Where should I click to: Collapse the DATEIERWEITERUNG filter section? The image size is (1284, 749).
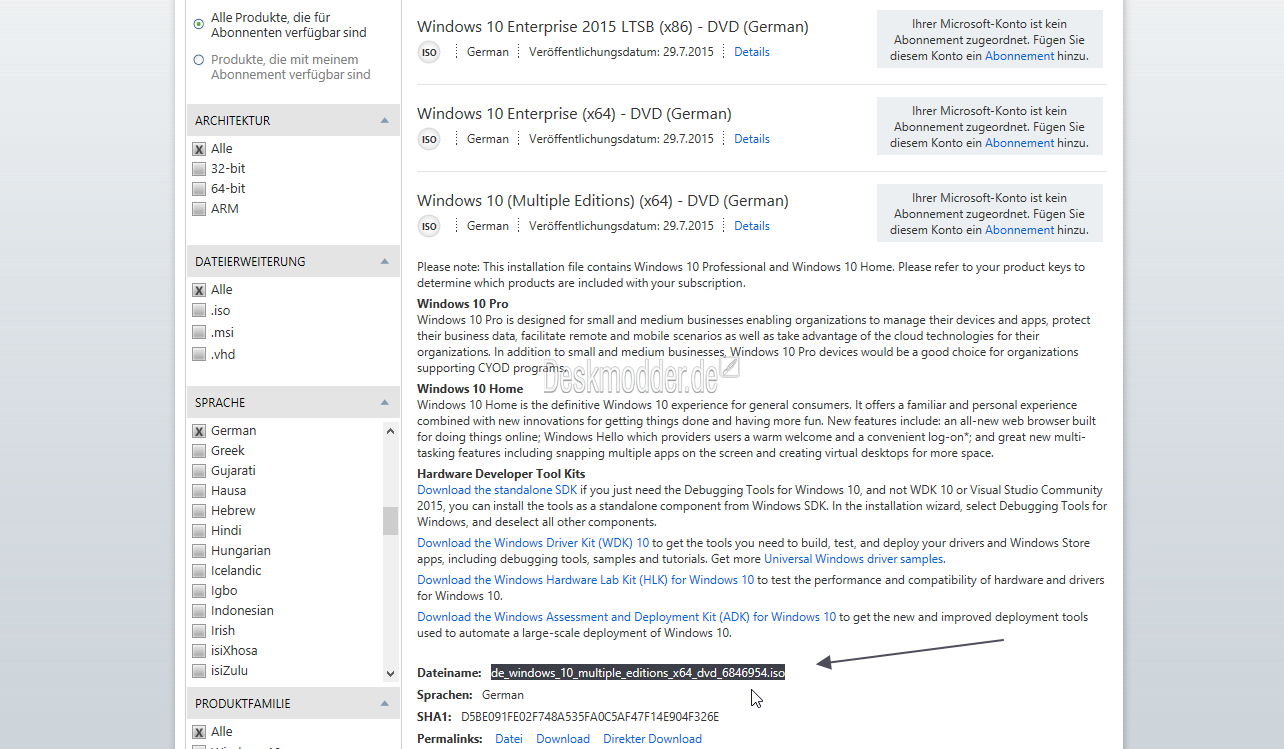[x=384, y=261]
